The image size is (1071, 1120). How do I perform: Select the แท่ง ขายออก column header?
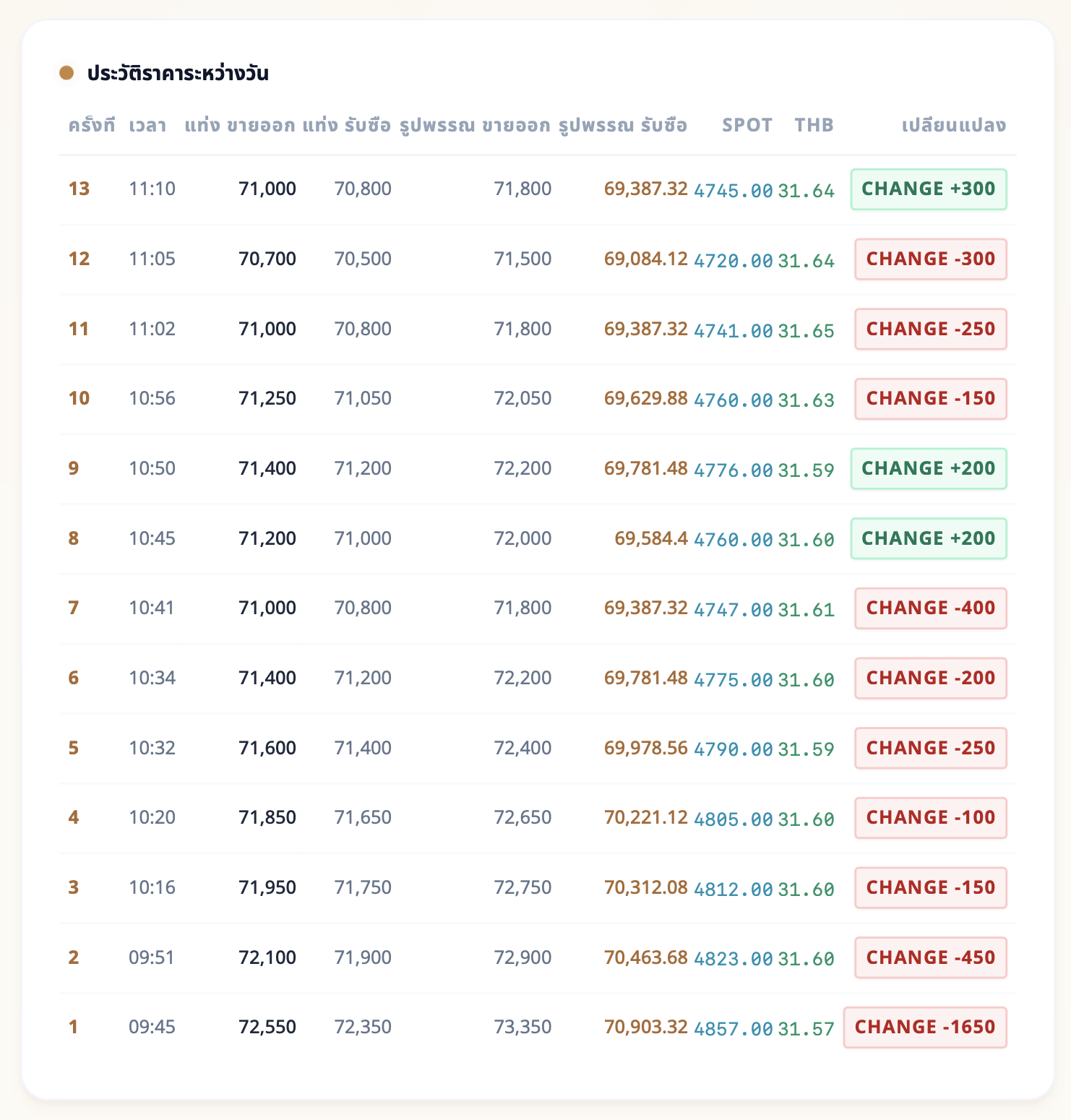pyautogui.click(x=240, y=126)
